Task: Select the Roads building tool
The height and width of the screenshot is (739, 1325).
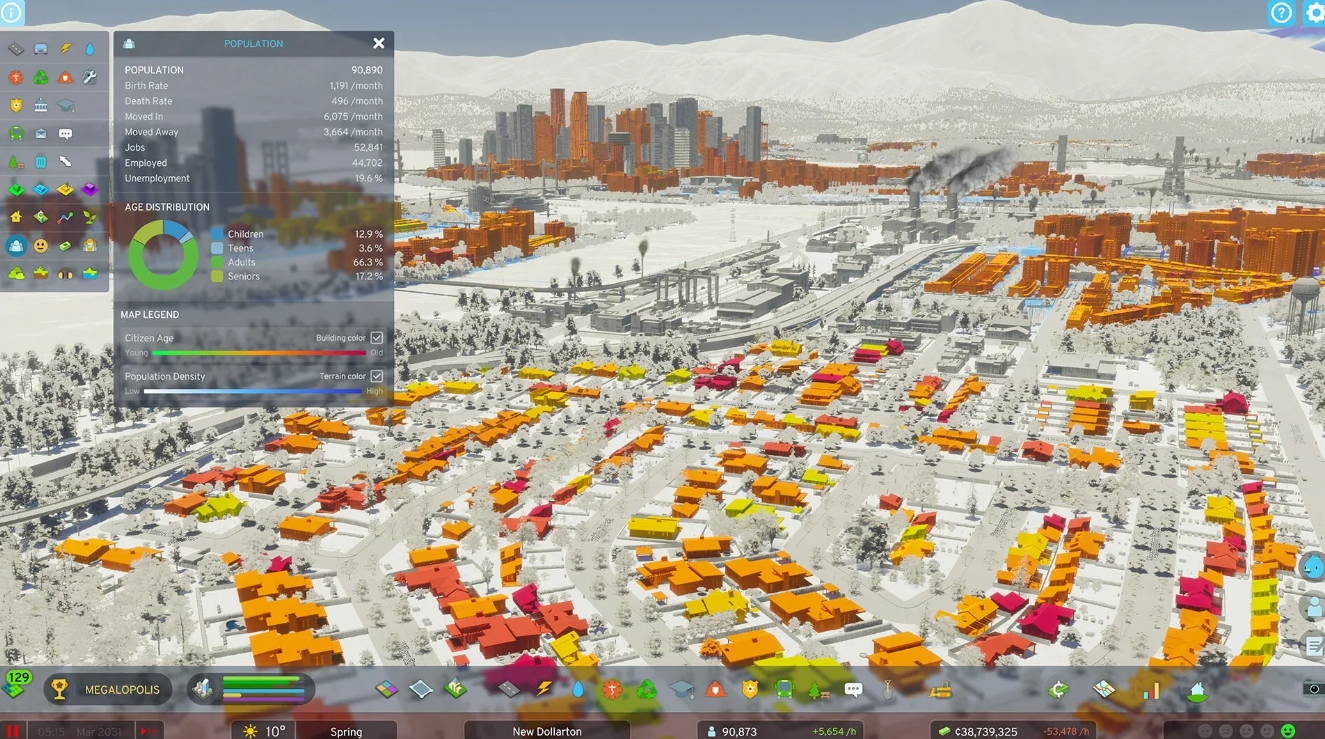Action: (507, 689)
